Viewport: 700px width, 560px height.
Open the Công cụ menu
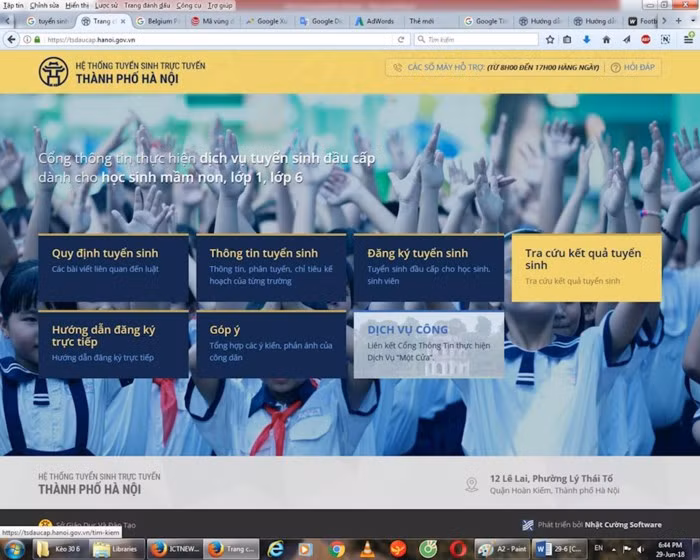188,5
